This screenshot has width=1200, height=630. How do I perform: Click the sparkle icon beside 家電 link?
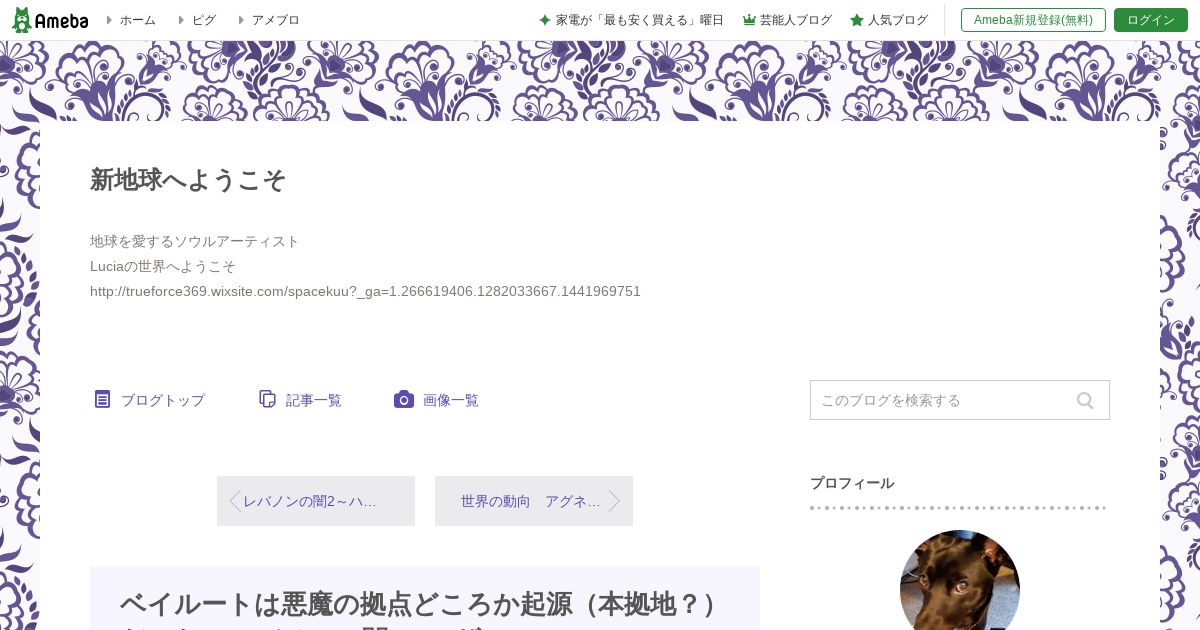coord(545,20)
